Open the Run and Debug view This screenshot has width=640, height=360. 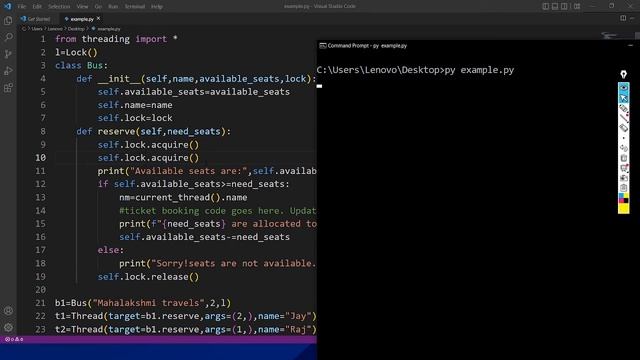coord(8,71)
